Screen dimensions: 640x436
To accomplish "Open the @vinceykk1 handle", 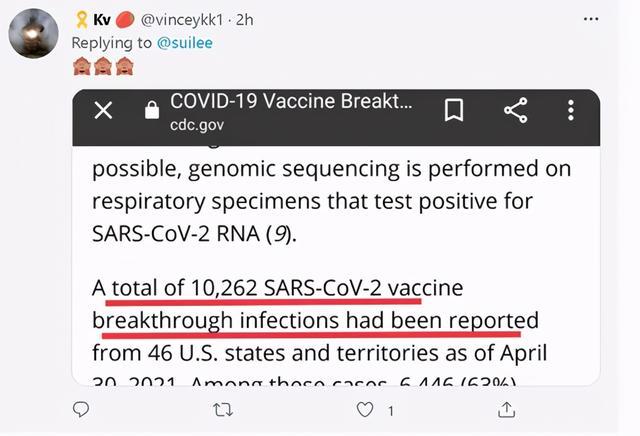I will [189, 20].
